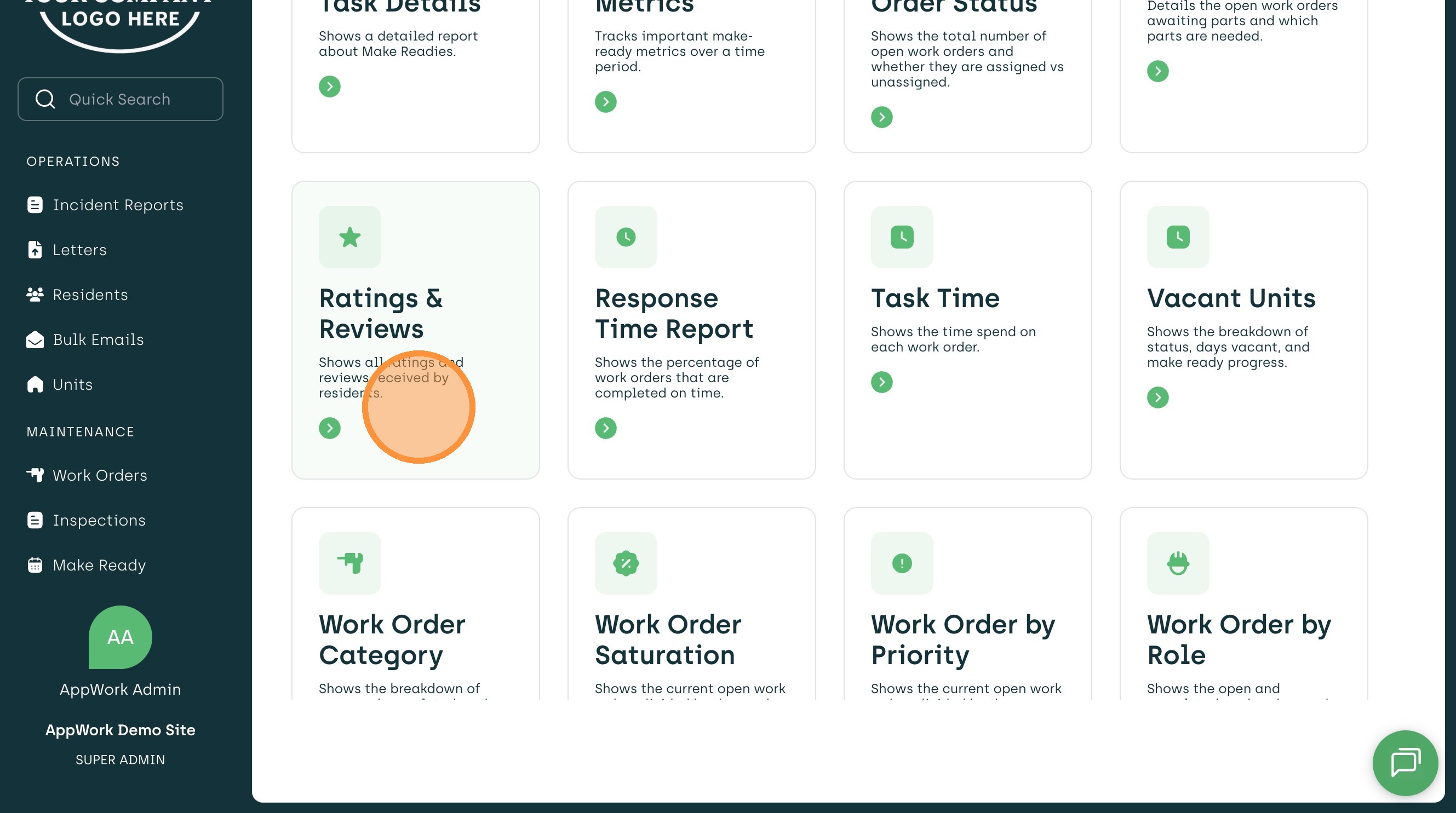1456x813 pixels.
Task: Click the hard hat icon on Work Order by Role
Action: pyautogui.click(x=1178, y=563)
